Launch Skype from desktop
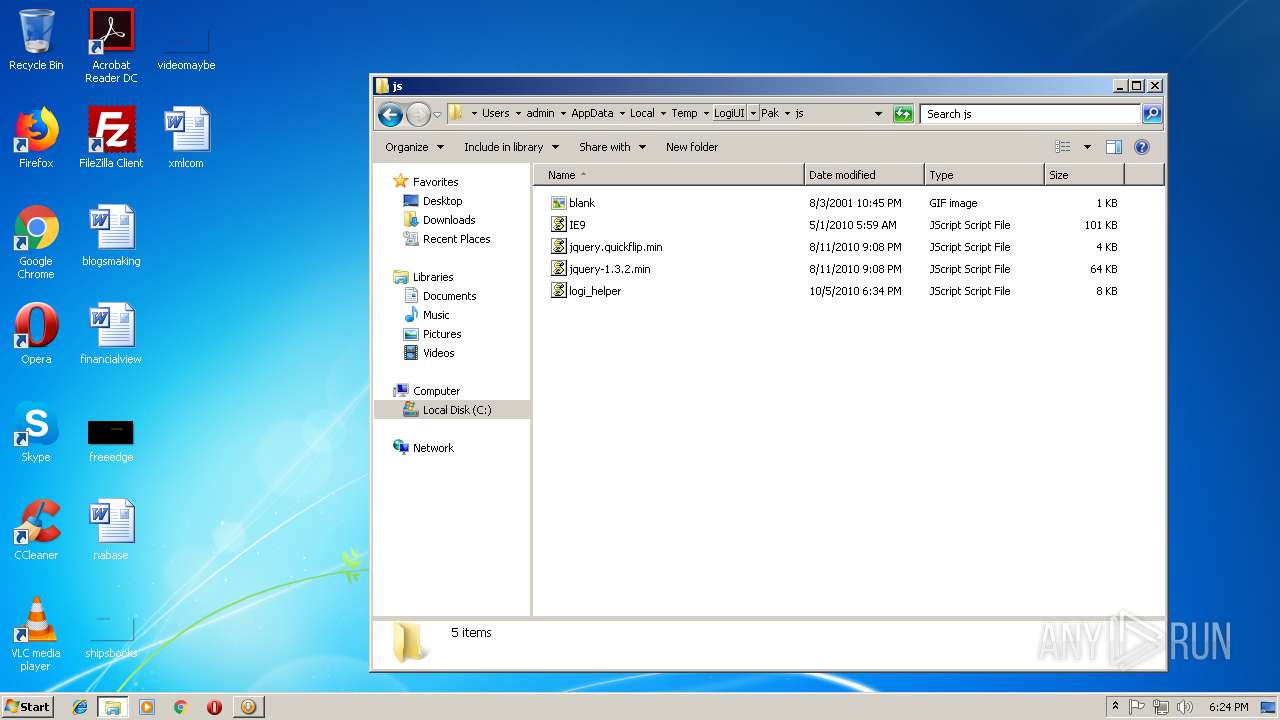 (x=36, y=432)
